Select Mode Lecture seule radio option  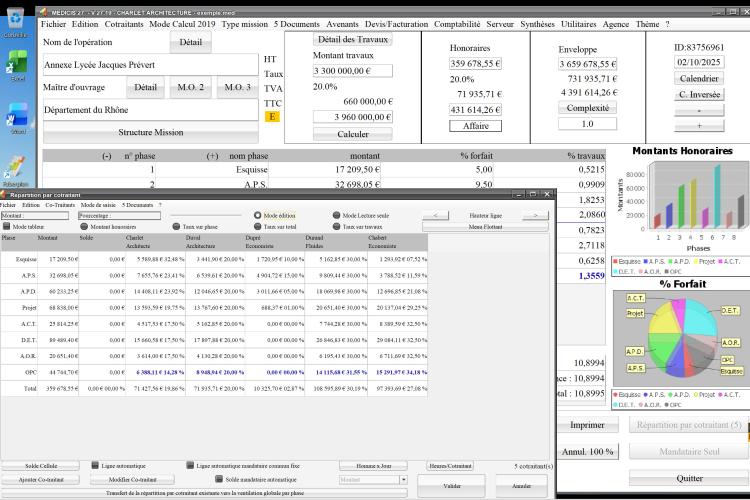[x=336, y=215]
